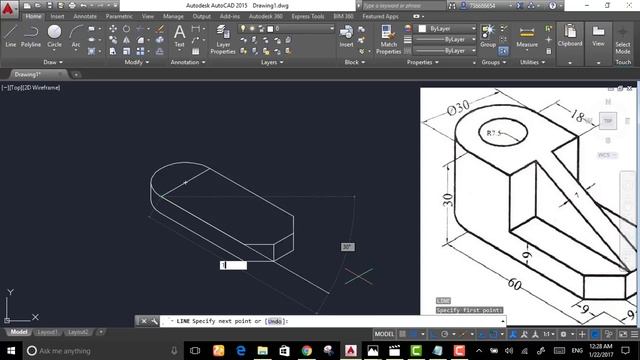640x360 pixels.
Task: Click the Undo arrow in quick access toolbar
Action: point(84,6)
